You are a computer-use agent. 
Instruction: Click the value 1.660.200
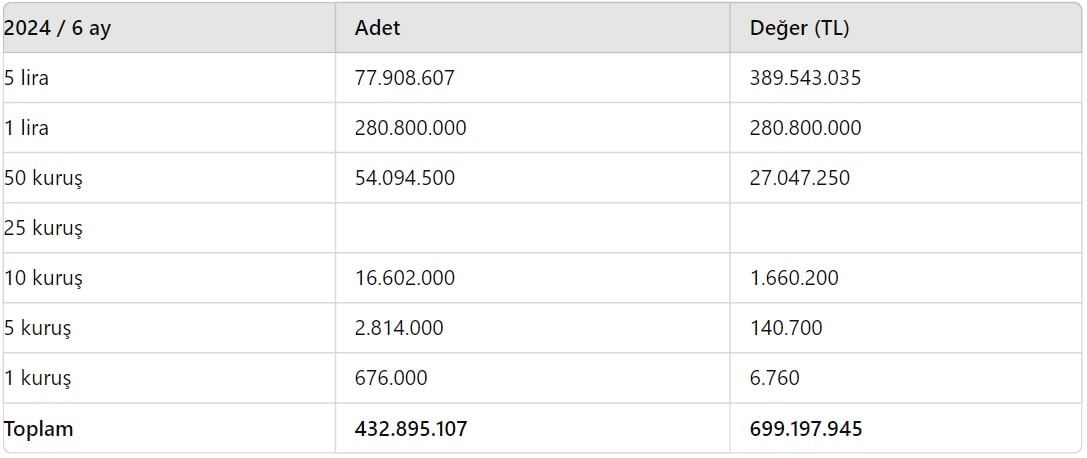[x=794, y=278]
